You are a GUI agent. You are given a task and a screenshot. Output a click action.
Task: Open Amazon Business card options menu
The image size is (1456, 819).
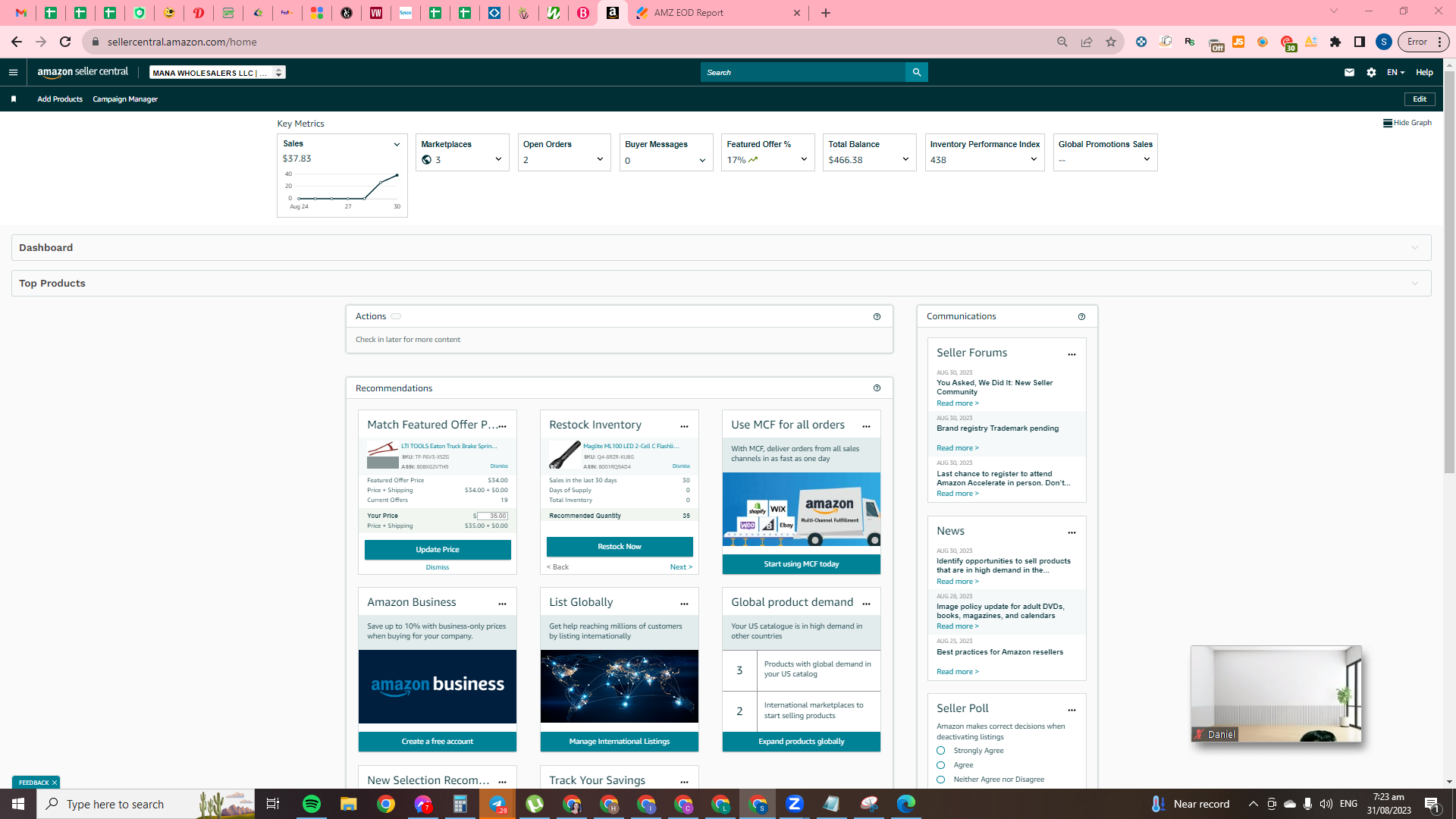click(502, 604)
